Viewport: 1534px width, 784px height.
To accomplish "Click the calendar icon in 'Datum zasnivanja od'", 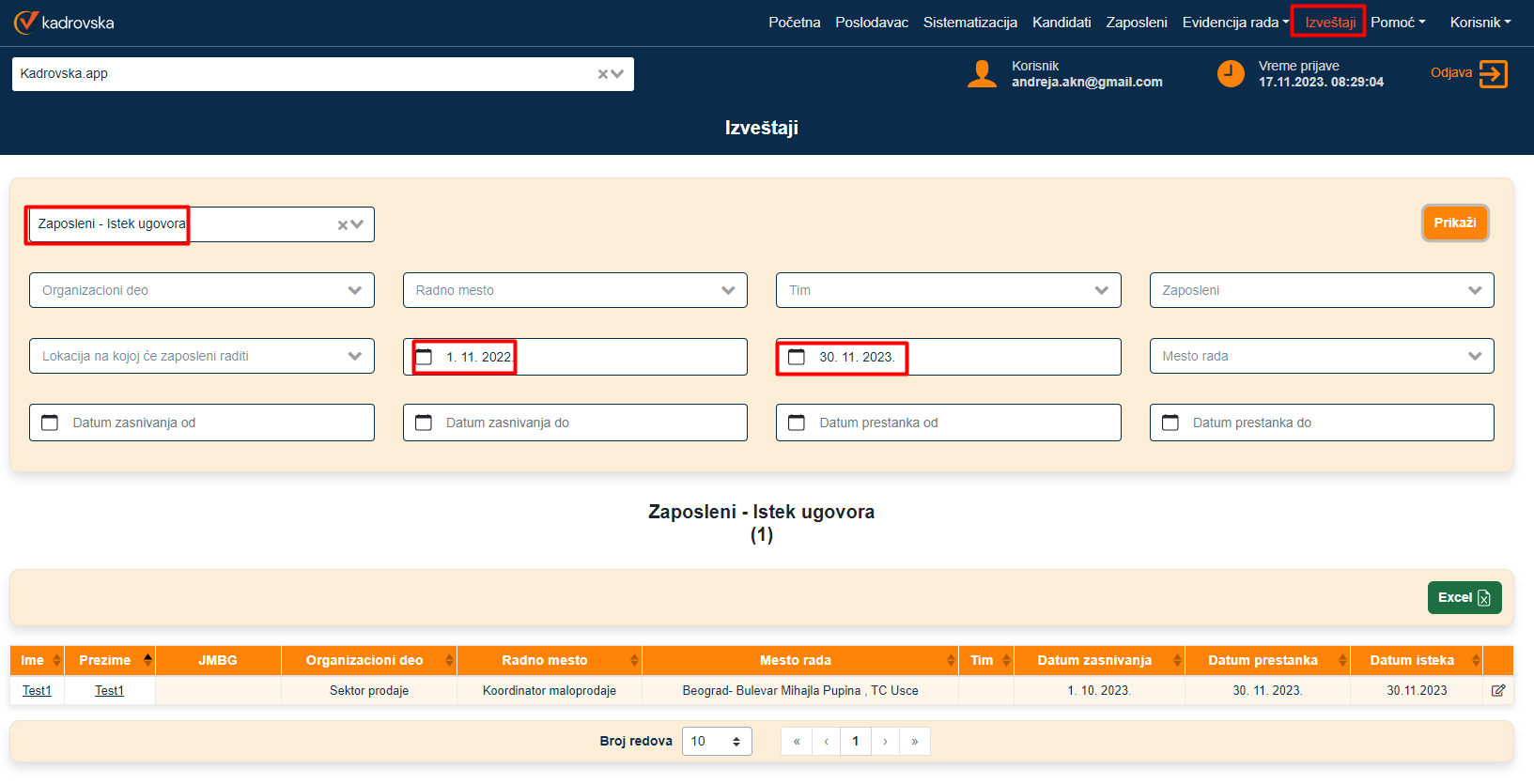I will tap(50, 423).
